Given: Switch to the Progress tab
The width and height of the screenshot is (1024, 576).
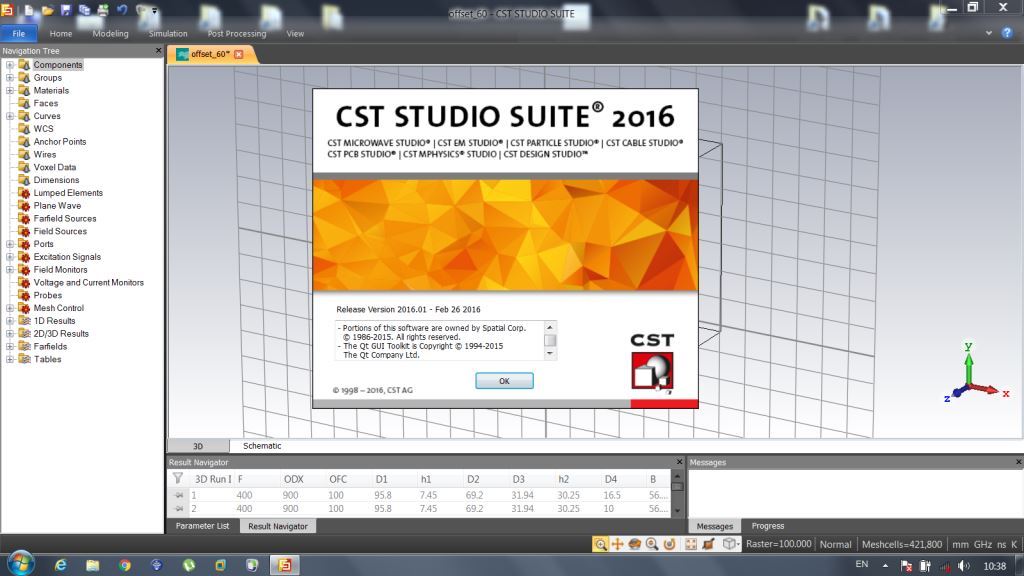Looking at the screenshot, I should 767,526.
